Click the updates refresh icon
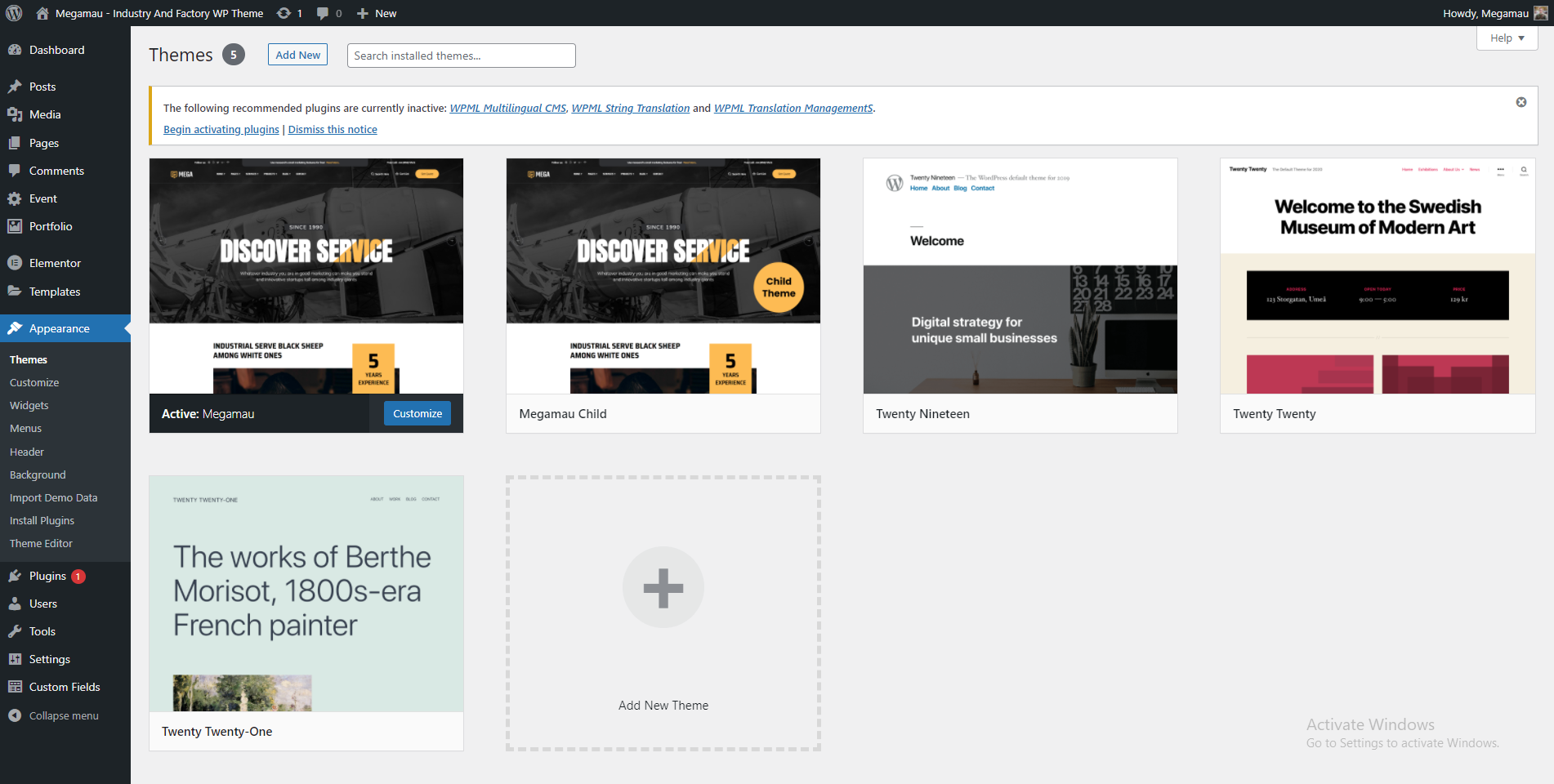Viewport: 1554px width, 784px height. pyautogui.click(x=284, y=13)
